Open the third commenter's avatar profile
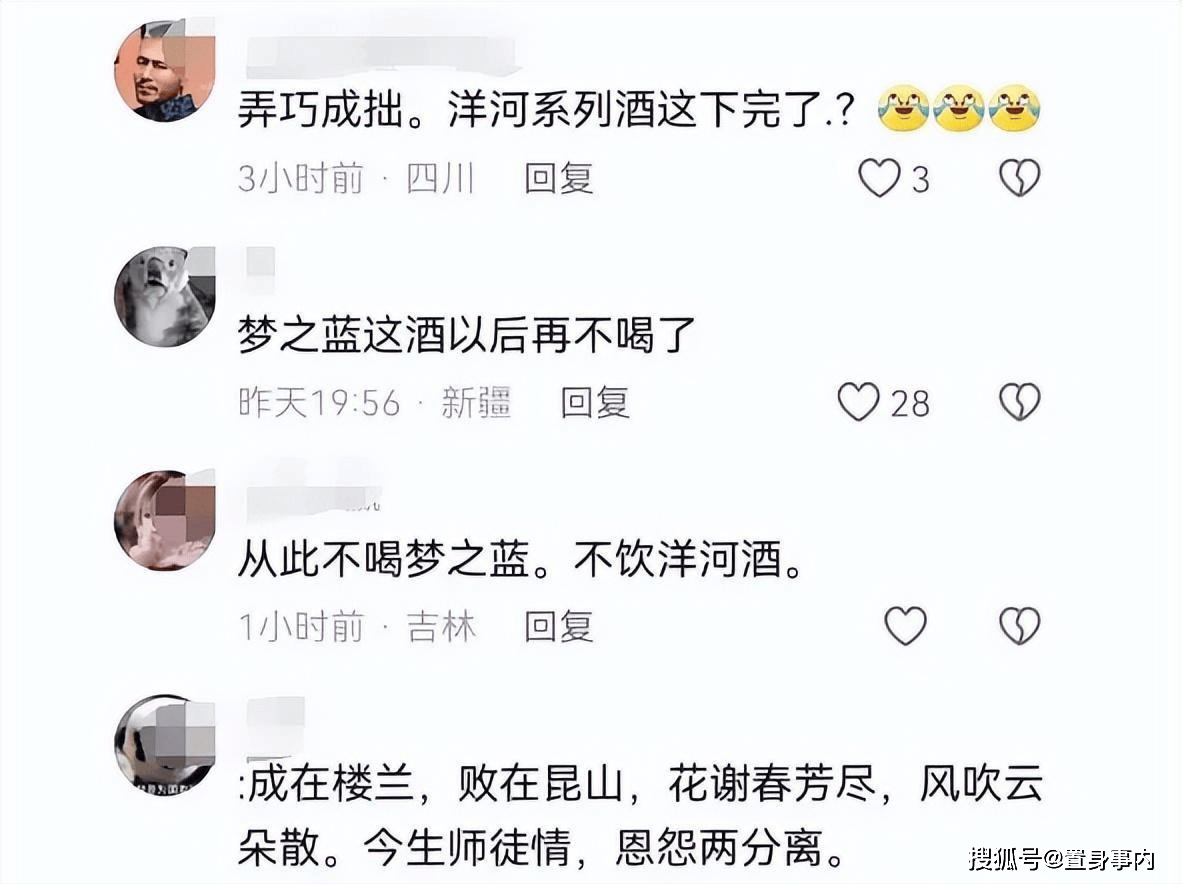This screenshot has width=1182, height=884. pos(165,520)
